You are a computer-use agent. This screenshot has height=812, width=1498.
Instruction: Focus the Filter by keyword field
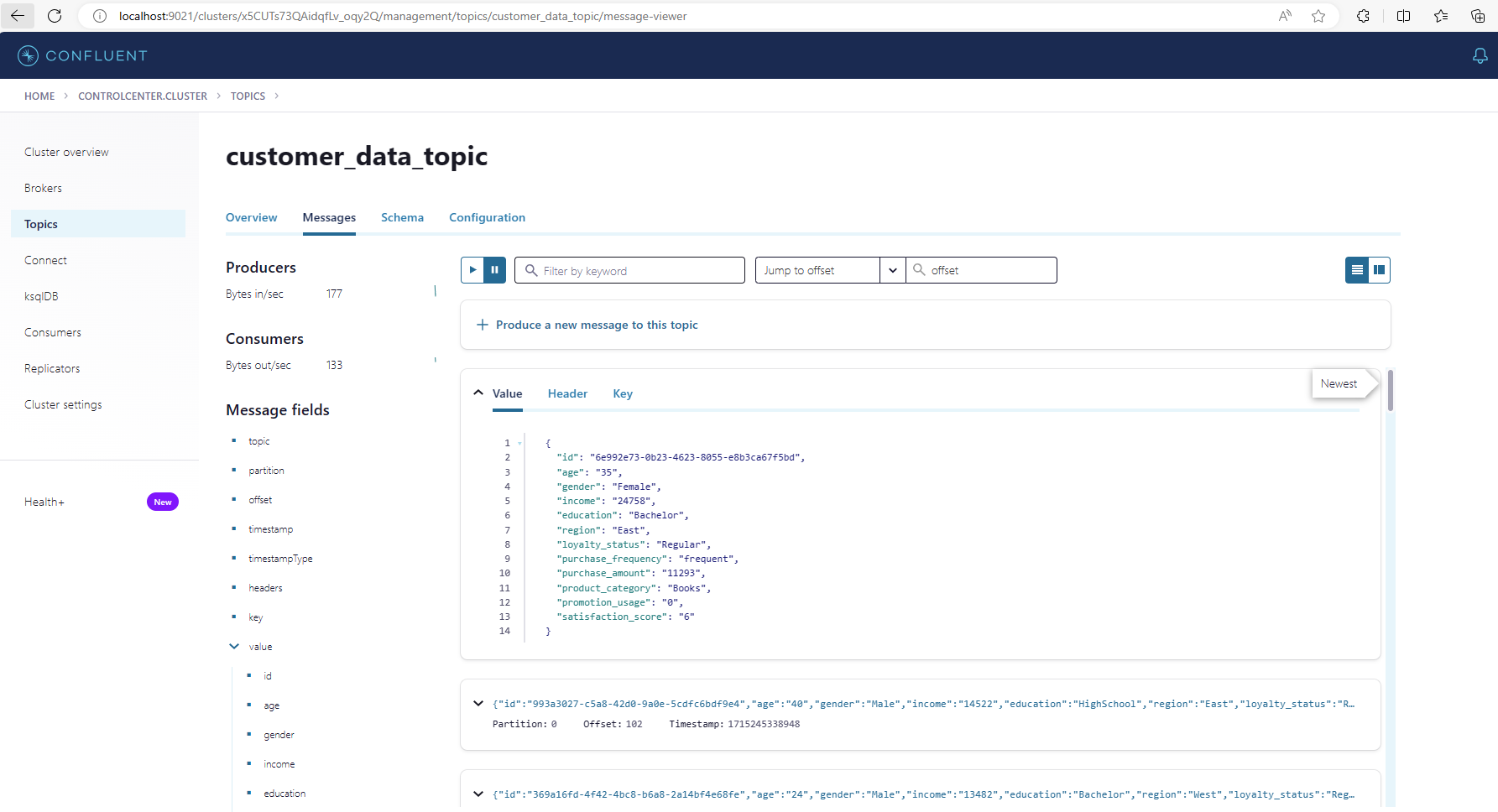pos(629,270)
